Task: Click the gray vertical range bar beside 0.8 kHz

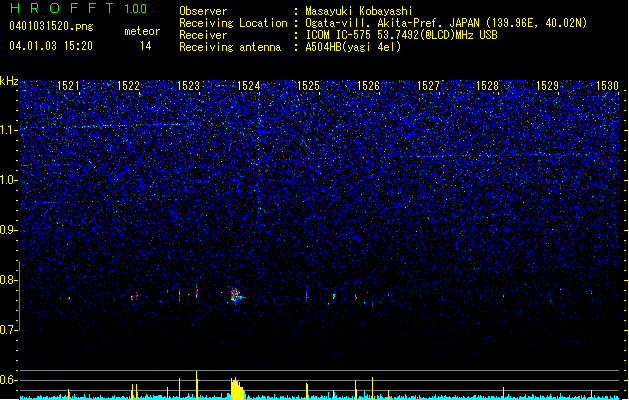Action: pyautogui.click(x=20, y=296)
